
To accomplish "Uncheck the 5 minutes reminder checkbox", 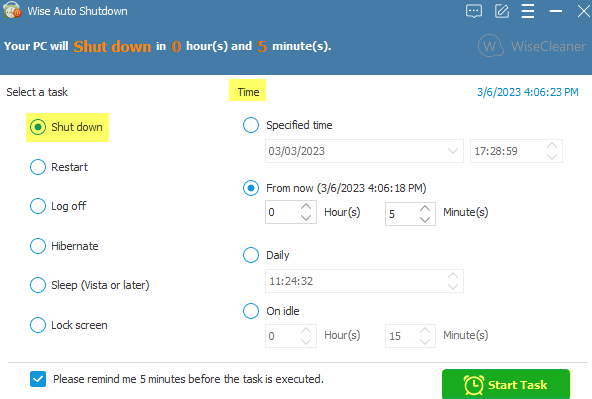I will point(38,379).
